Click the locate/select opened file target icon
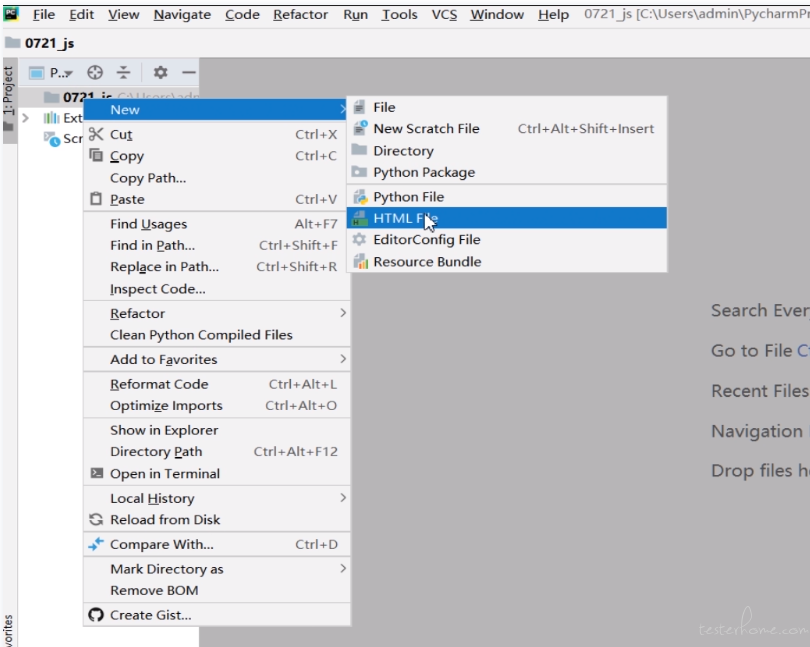 [x=95, y=72]
